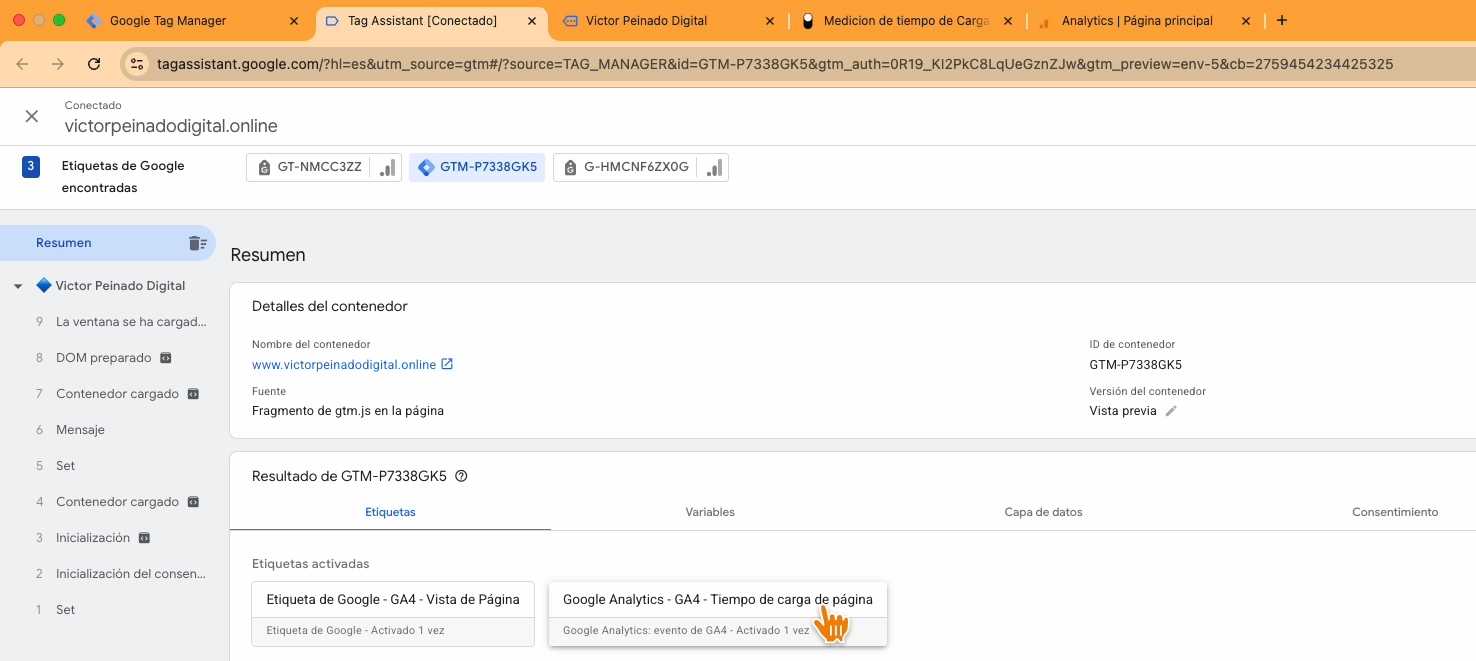Click Fragmento de gtm.js en la página text

pos(348,411)
